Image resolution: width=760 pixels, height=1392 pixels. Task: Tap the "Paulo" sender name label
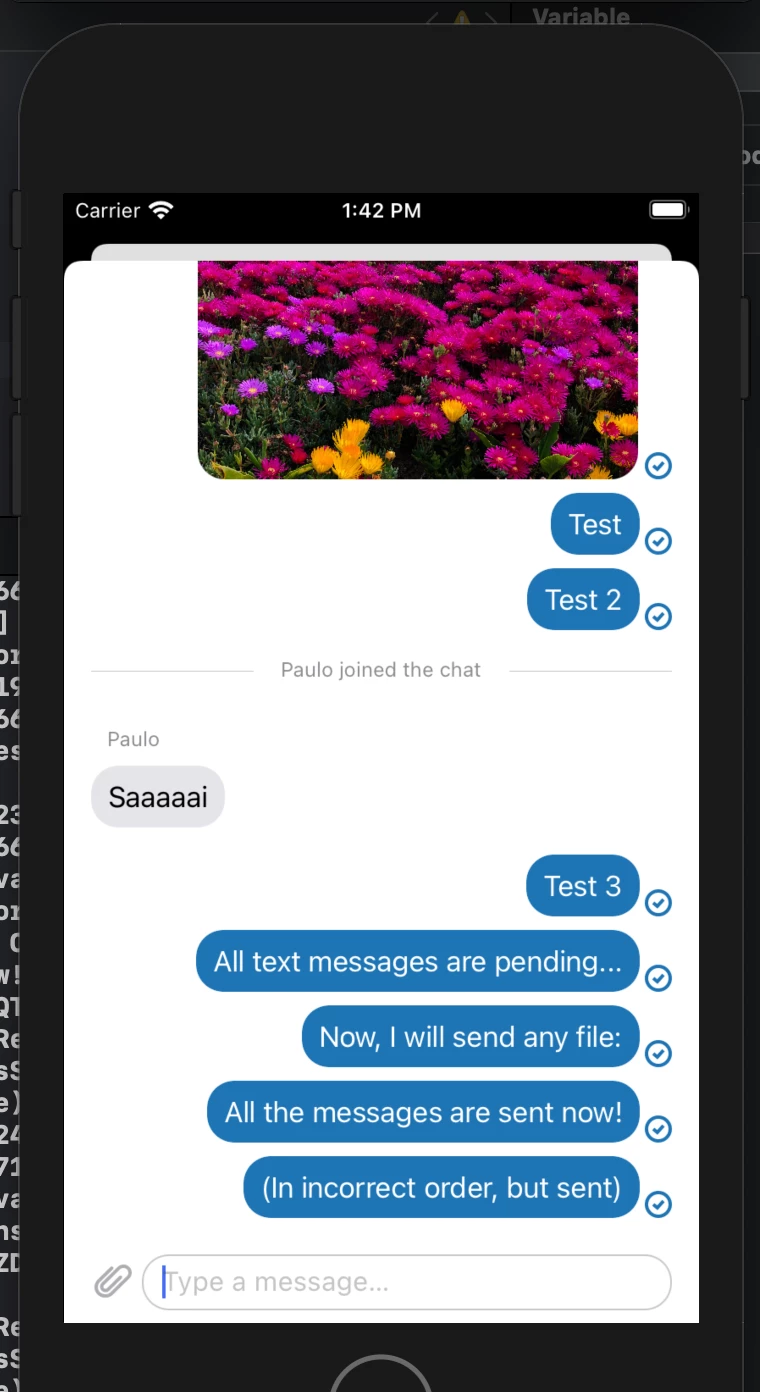coord(134,739)
